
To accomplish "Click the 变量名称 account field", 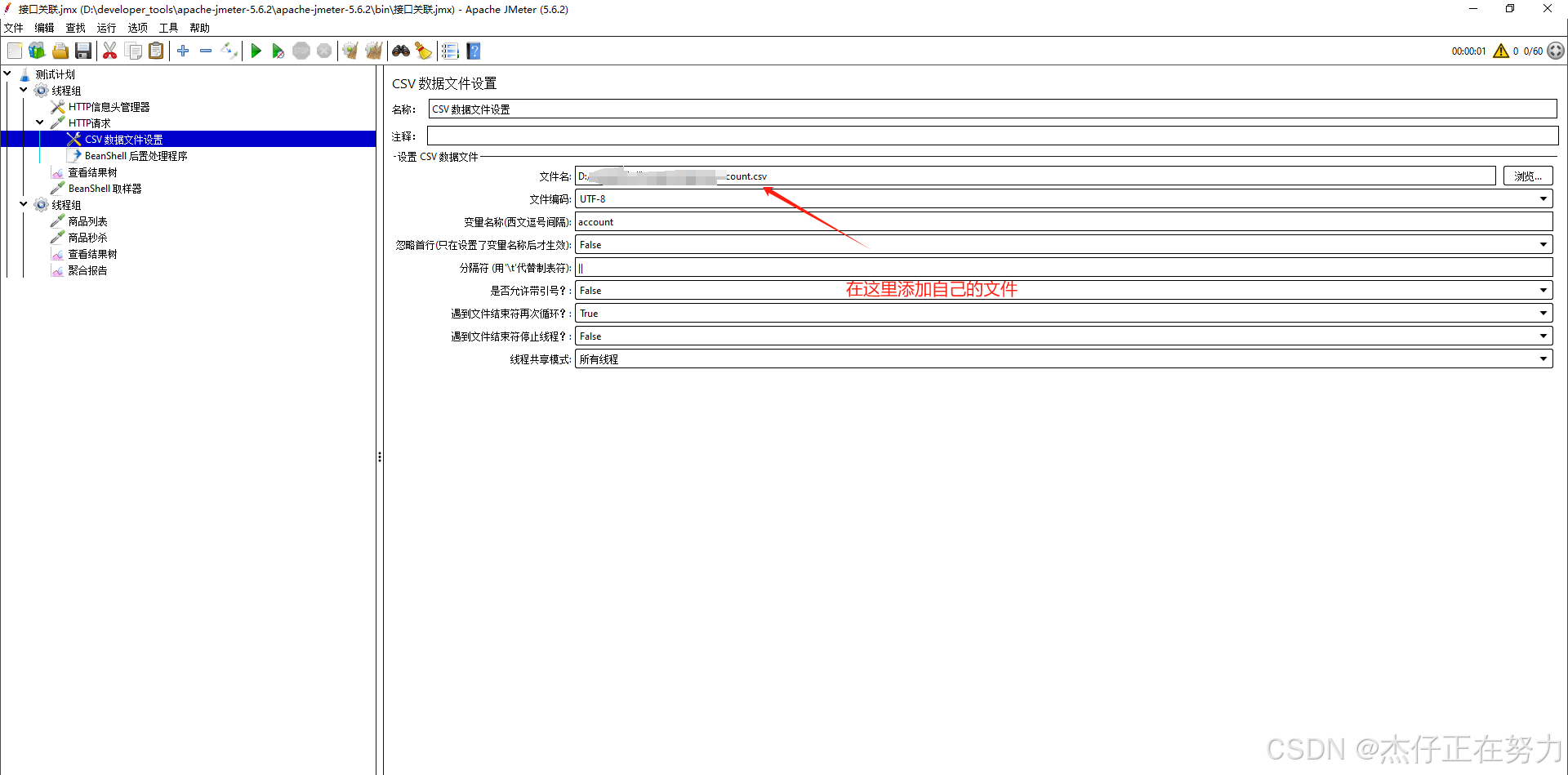I will click(x=1063, y=222).
